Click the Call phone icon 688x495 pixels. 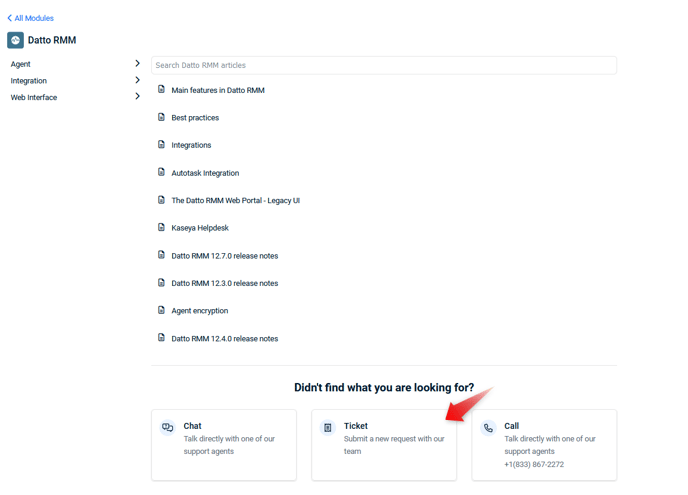(488, 427)
